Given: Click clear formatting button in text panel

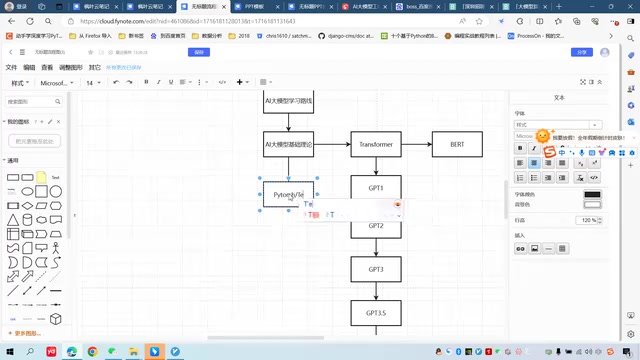Looking at the screenshot, I should pyautogui.click(x=580, y=178).
